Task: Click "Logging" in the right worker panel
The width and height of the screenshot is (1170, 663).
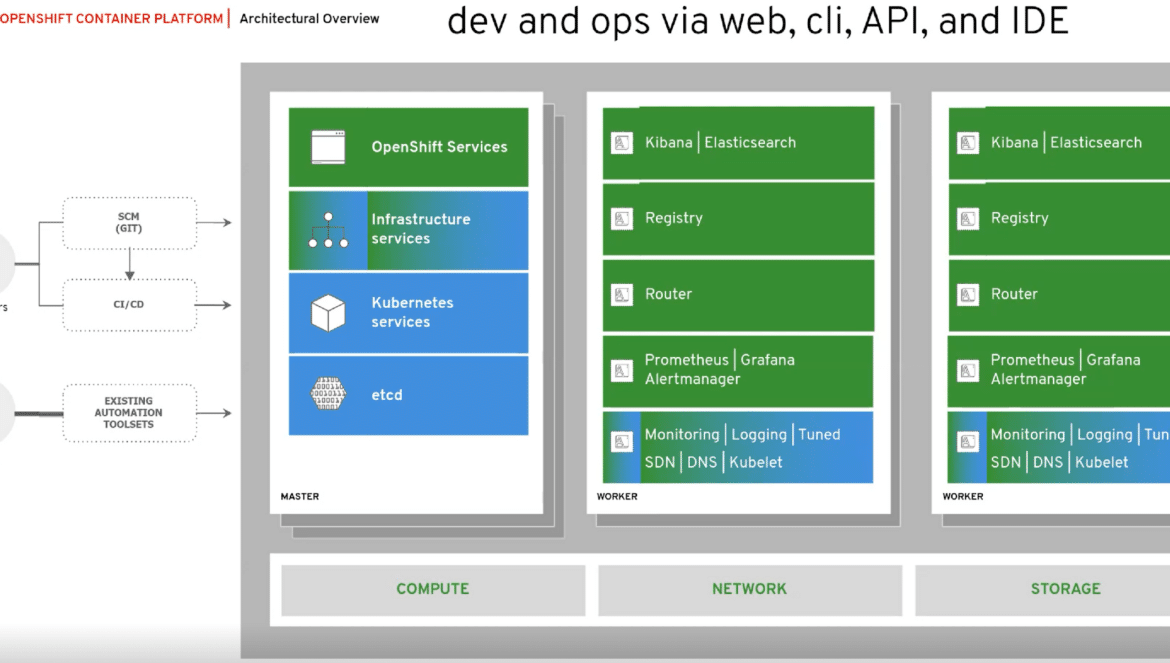Action: (1105, 435)
